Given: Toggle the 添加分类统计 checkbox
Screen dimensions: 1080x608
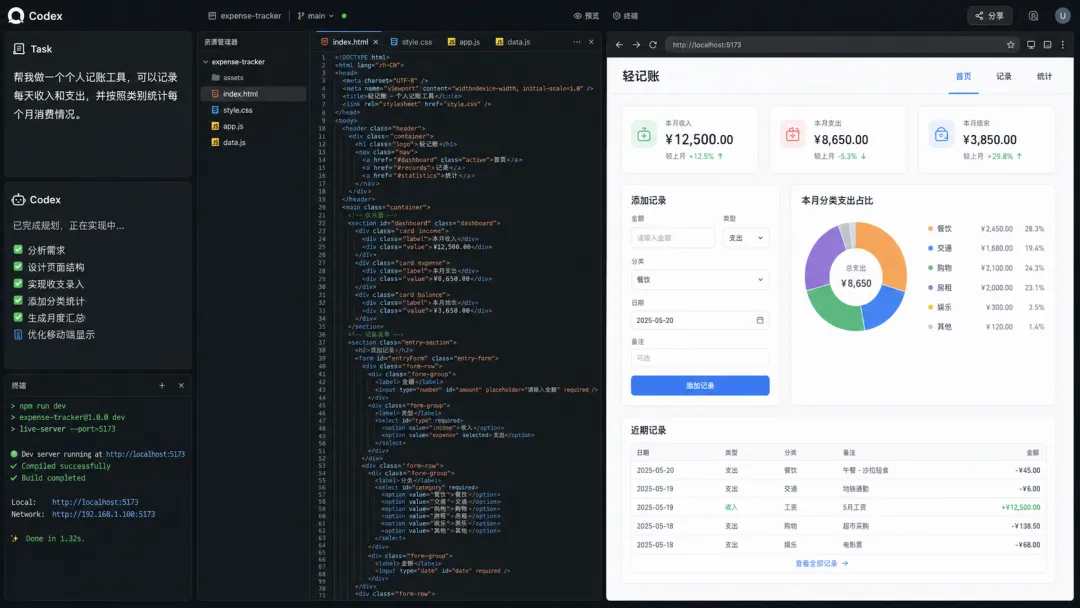Looking at the screenshot, I should (18, 300).
